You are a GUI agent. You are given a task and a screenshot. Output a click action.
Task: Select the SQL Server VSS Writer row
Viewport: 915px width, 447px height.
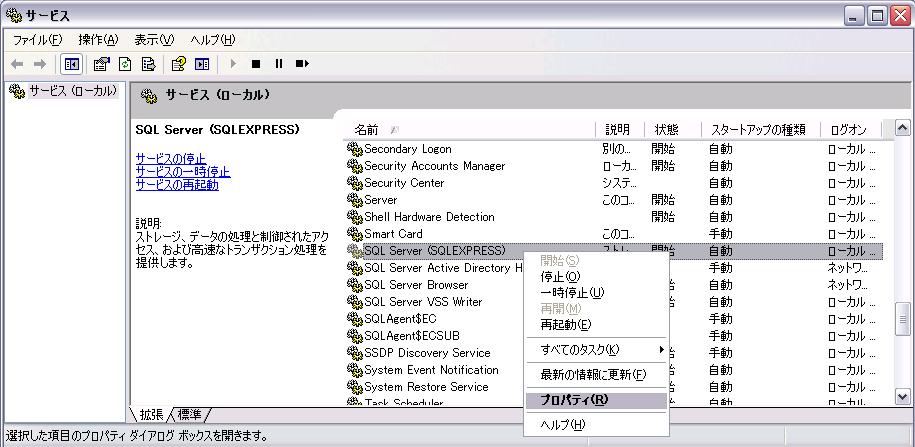point(613,302)
